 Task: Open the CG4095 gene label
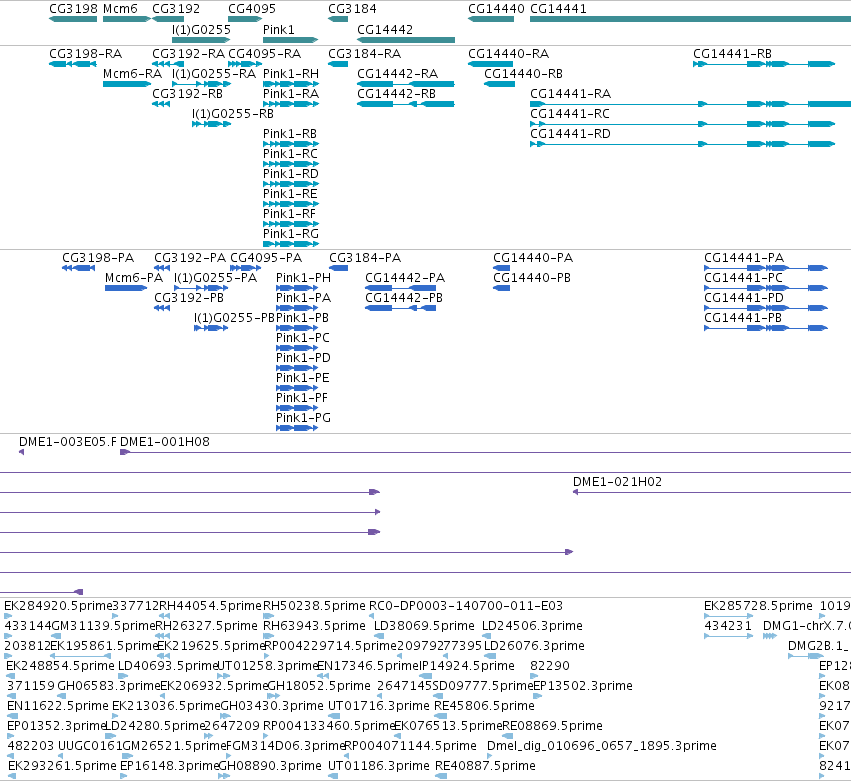(252, 9)
